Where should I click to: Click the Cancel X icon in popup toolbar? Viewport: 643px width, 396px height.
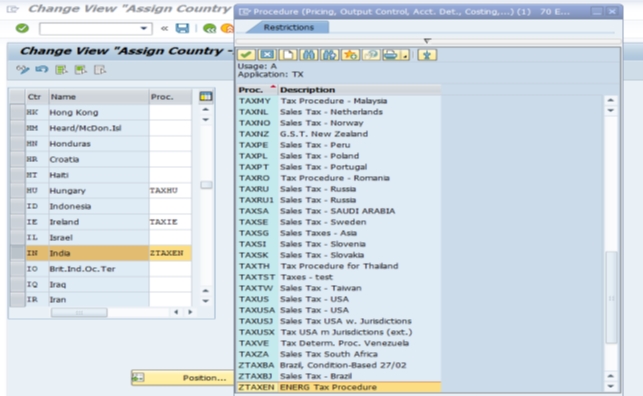[267, 55]
